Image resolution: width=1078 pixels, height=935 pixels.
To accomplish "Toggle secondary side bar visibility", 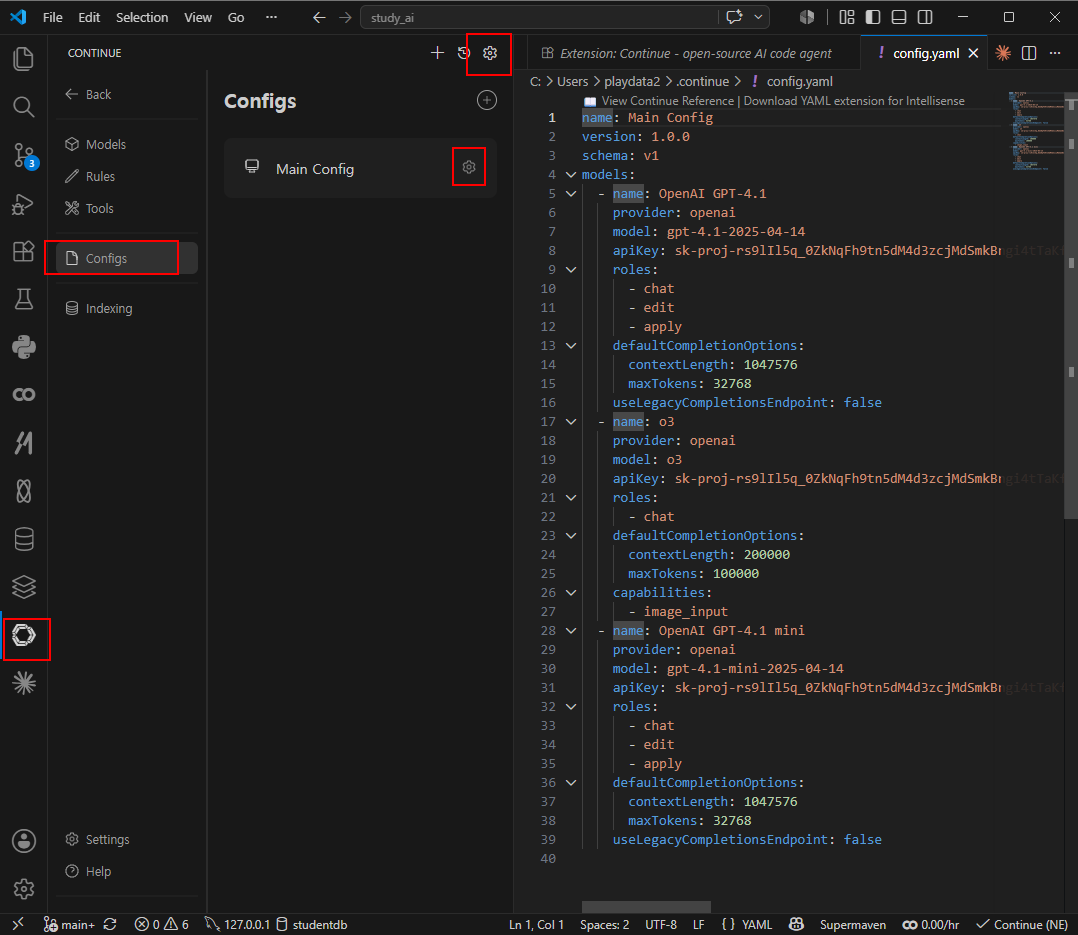I will coord(925,17).
